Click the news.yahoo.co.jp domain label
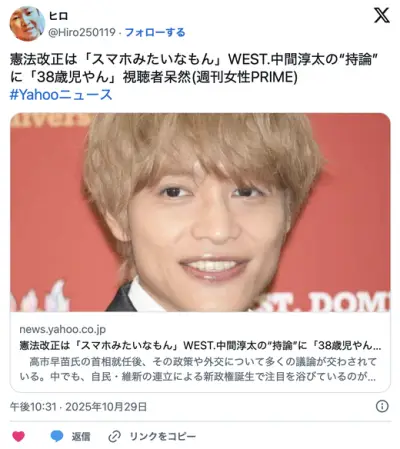Image resolution: width=400 pixels, height=449 pixels. [x=63, y=329]
